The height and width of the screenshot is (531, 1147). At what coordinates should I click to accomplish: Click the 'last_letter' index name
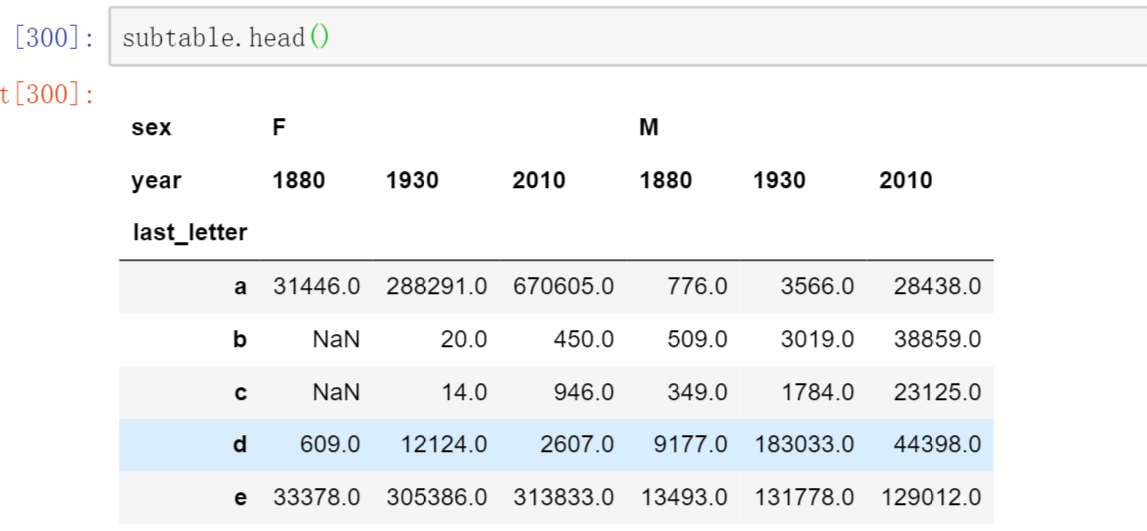tap(190, 233)
